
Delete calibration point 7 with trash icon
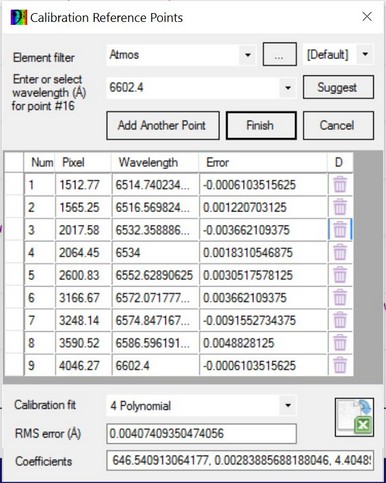(340, 320)
